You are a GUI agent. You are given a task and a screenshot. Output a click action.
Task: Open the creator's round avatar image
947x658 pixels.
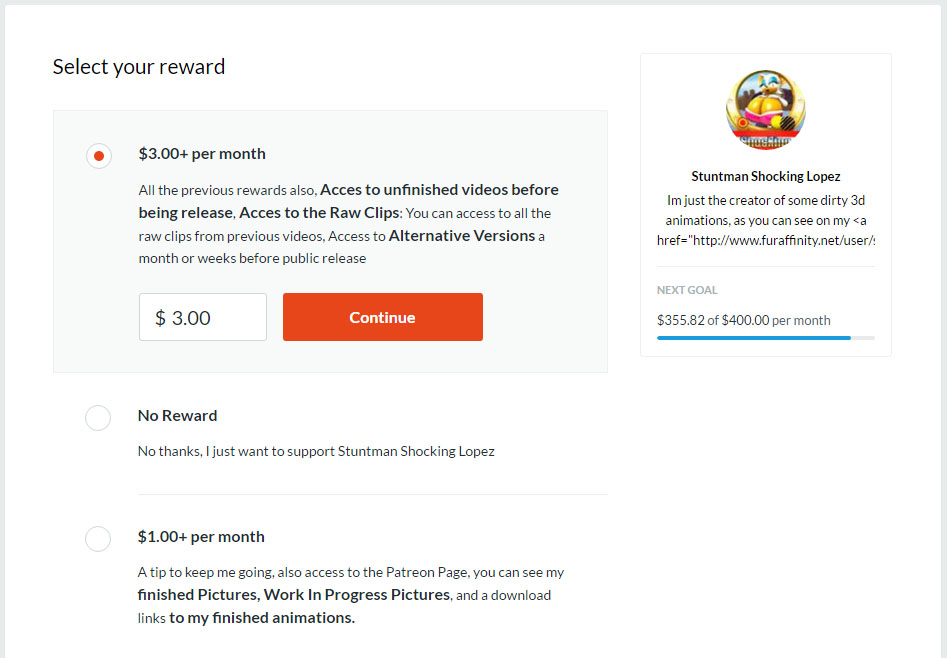click(x=765, y=109)
